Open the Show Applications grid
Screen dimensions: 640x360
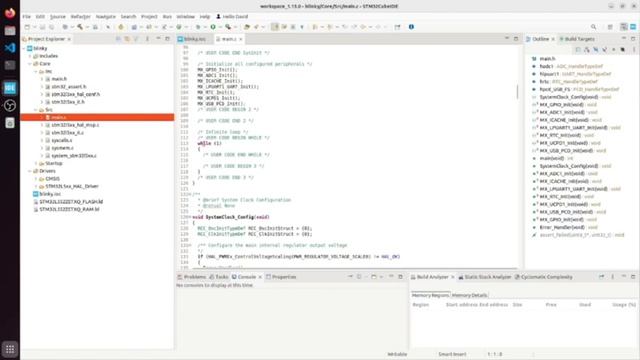coord(10,349)
